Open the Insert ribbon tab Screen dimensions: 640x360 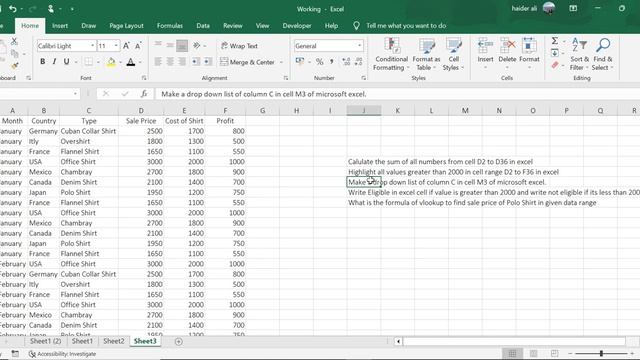pyautogui.click(x=60, y=25)
